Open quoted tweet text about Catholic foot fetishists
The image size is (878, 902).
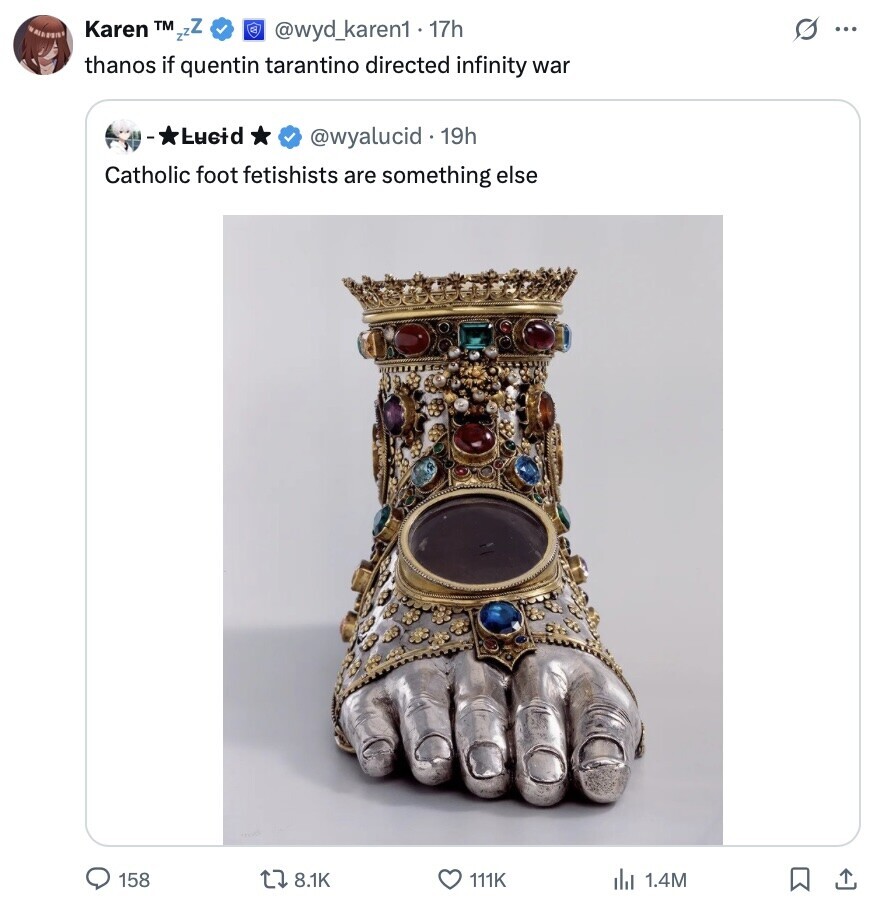pyautogui.click(x=321, y=175)
